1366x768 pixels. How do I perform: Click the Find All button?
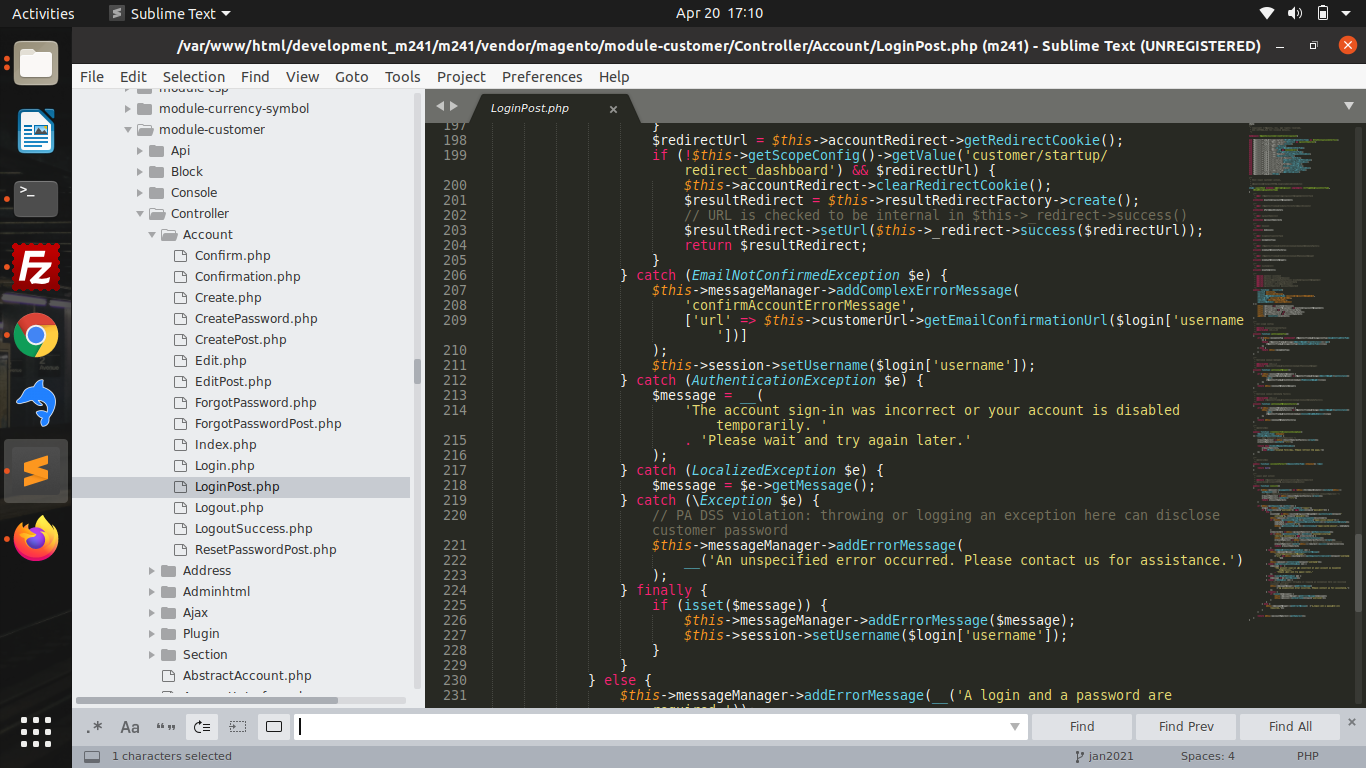pos(1290,727)
